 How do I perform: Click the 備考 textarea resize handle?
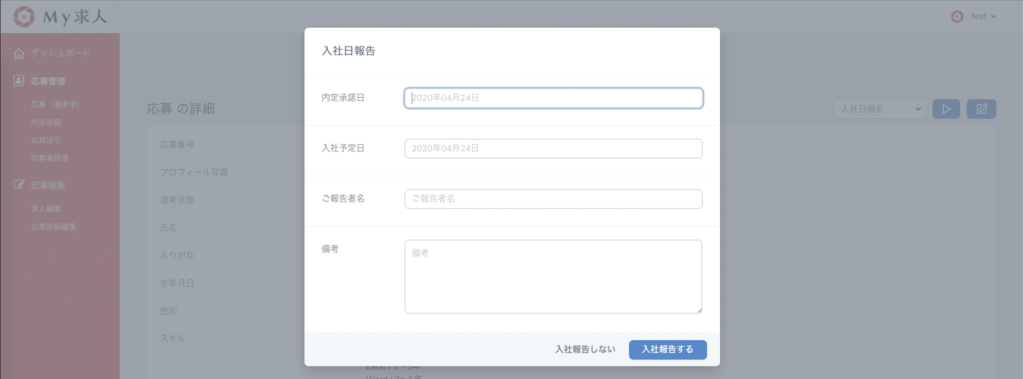699,310
